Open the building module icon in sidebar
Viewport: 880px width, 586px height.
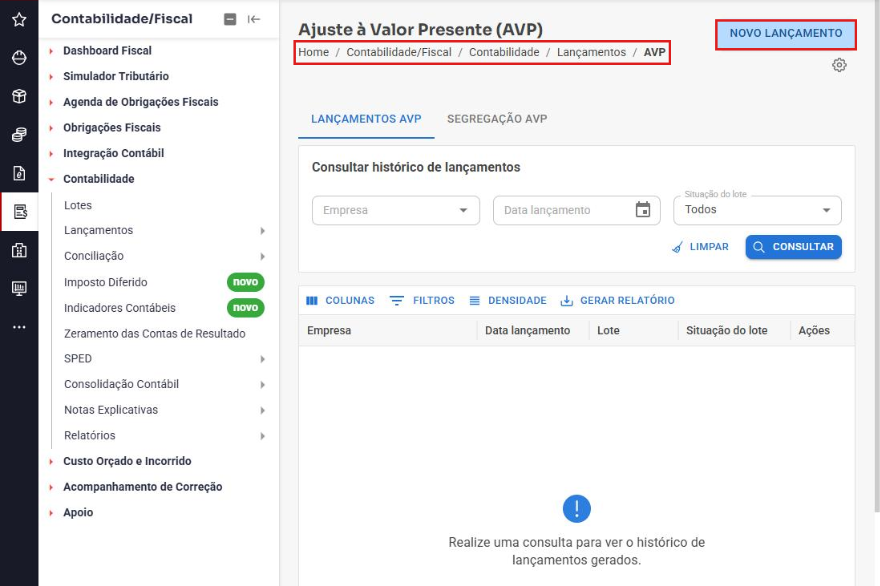point(19,250)
